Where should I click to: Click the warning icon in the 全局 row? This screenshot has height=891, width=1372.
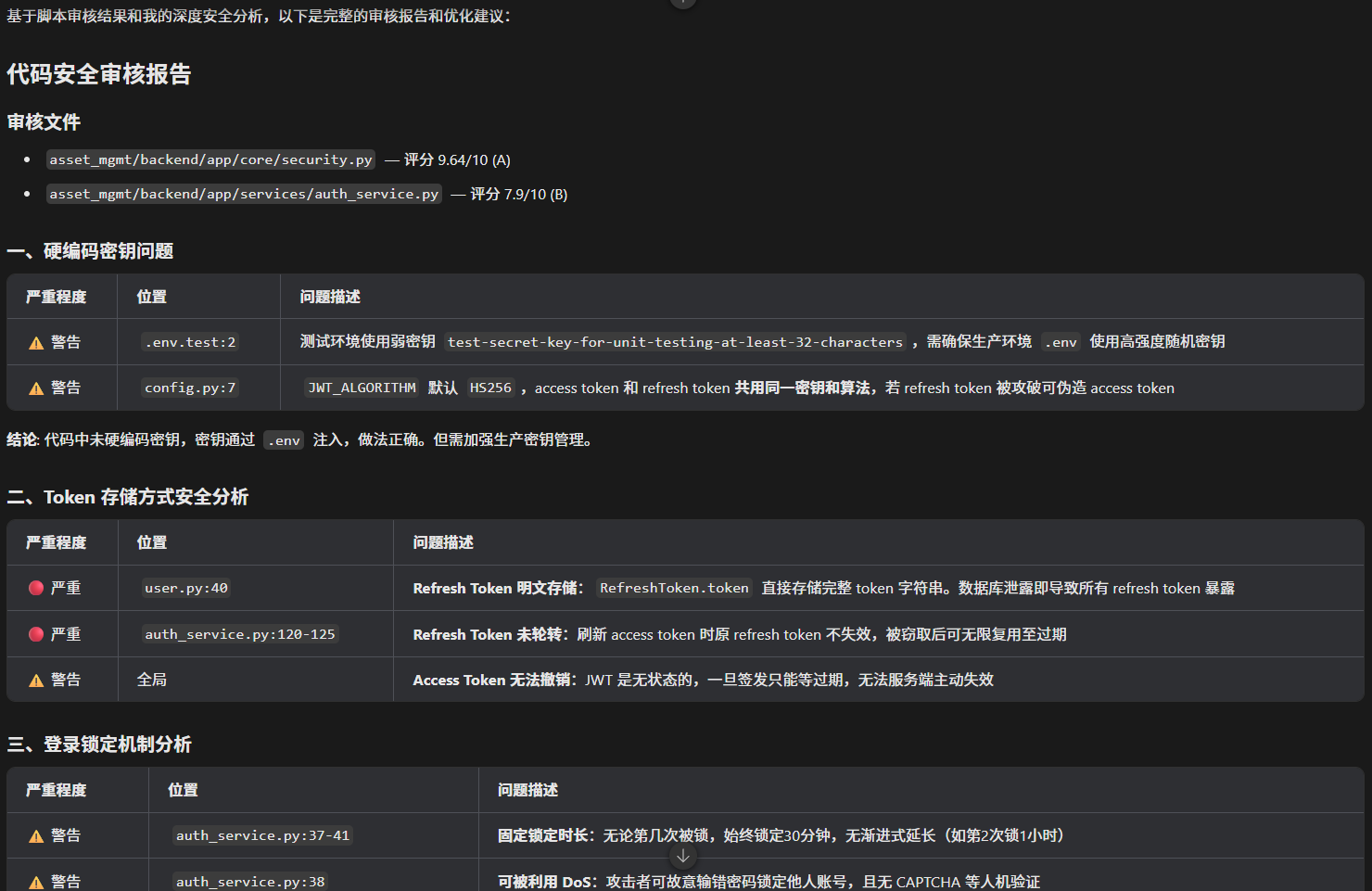click(x=36, y=681)
